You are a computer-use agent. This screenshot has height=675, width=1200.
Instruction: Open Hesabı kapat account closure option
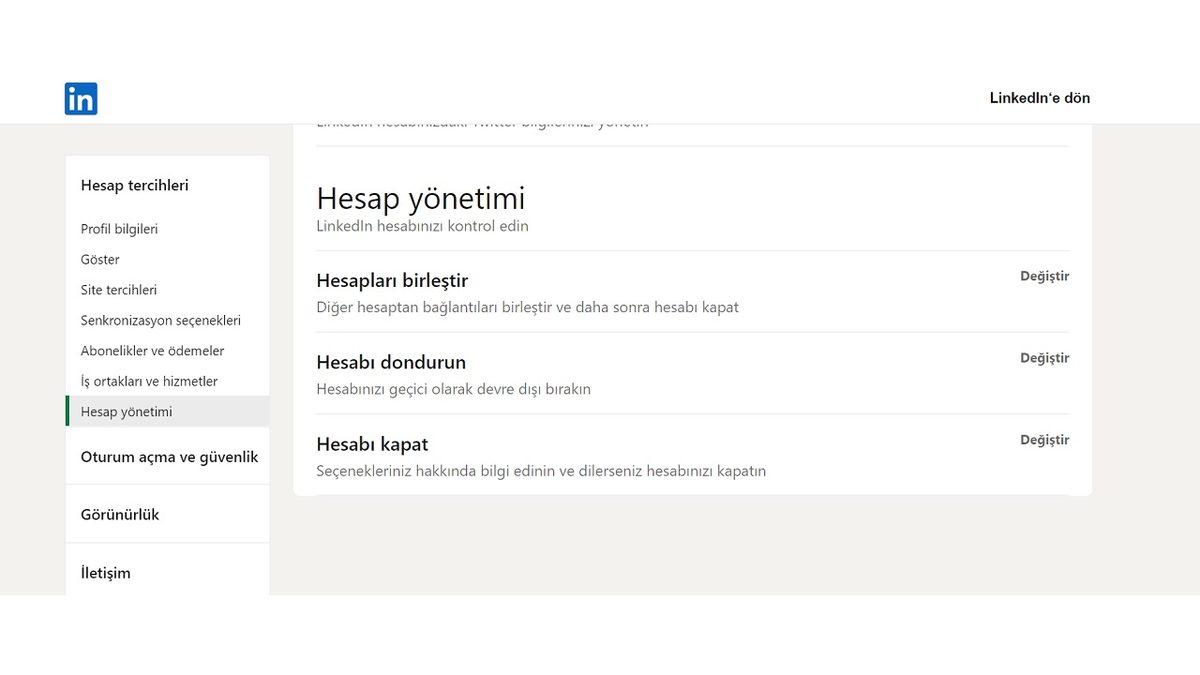point(371,443)
